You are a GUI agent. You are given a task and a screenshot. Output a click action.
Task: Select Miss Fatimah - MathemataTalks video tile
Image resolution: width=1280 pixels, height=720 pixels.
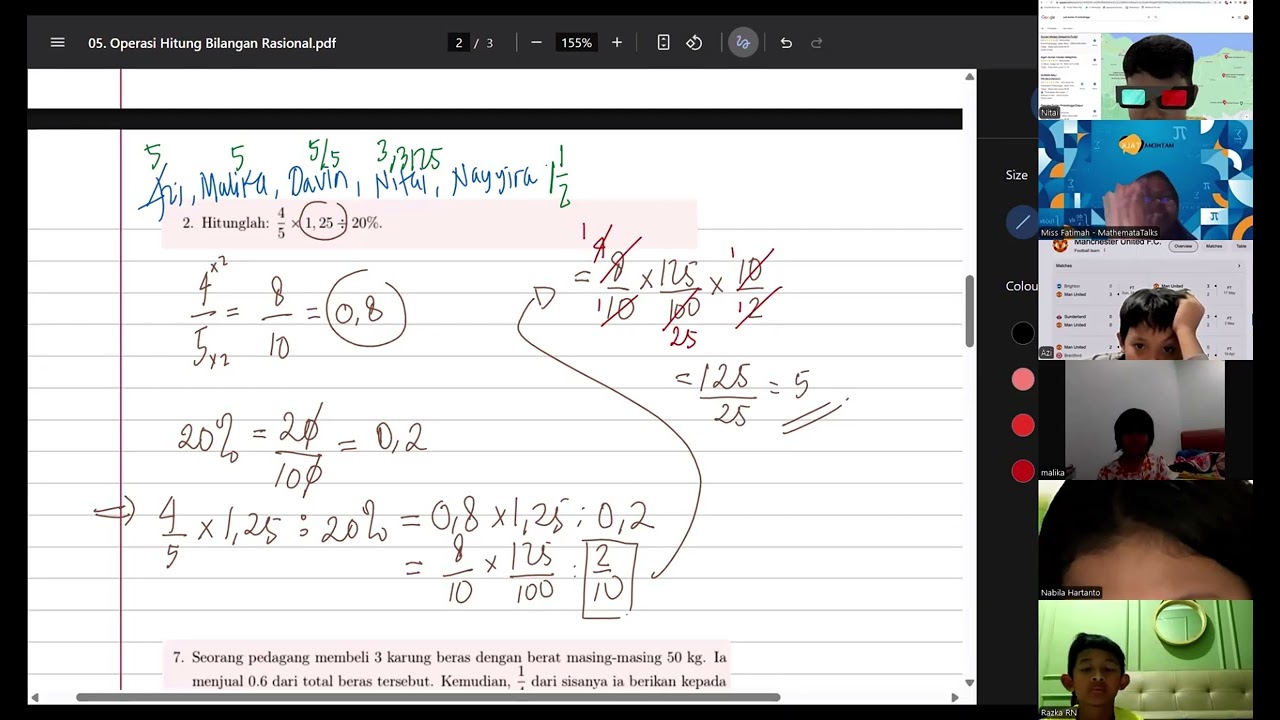click(1145, 180)
